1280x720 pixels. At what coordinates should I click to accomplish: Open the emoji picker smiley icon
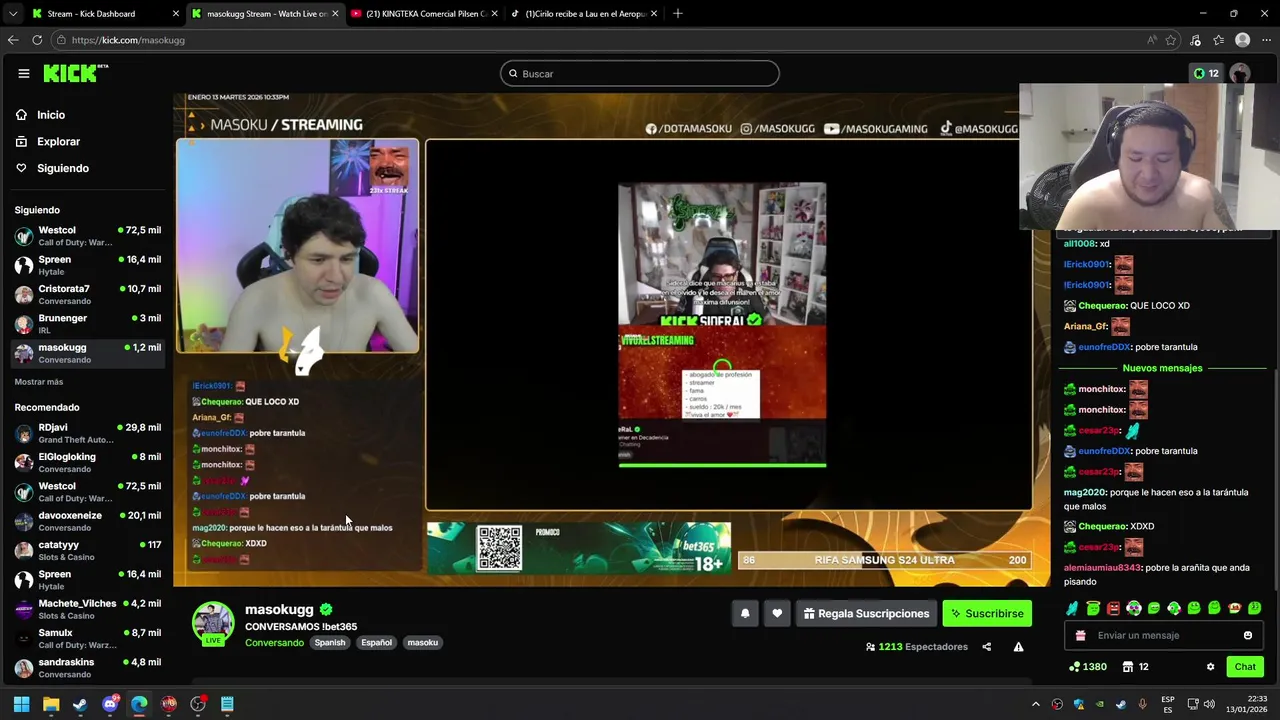click(1248, 636)
